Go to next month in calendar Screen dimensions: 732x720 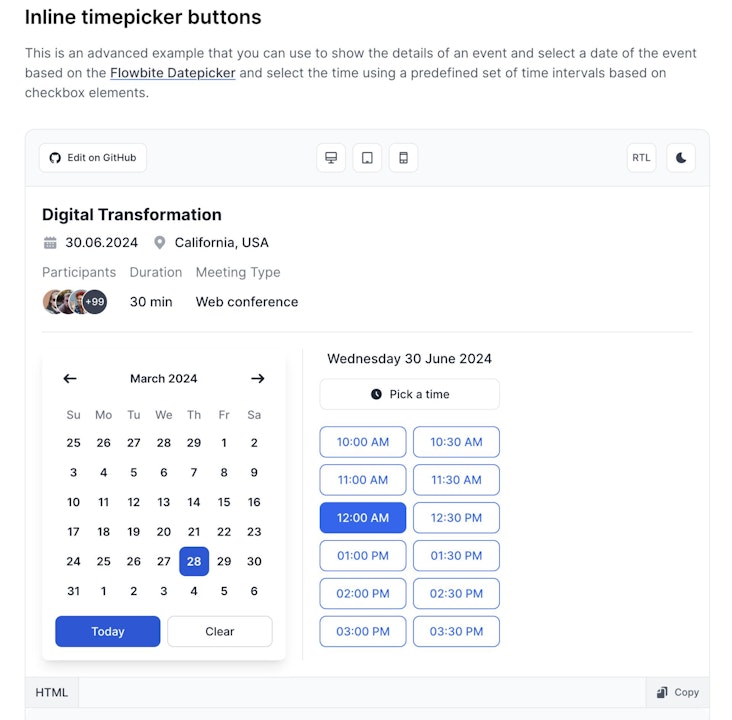click(257, 379)
